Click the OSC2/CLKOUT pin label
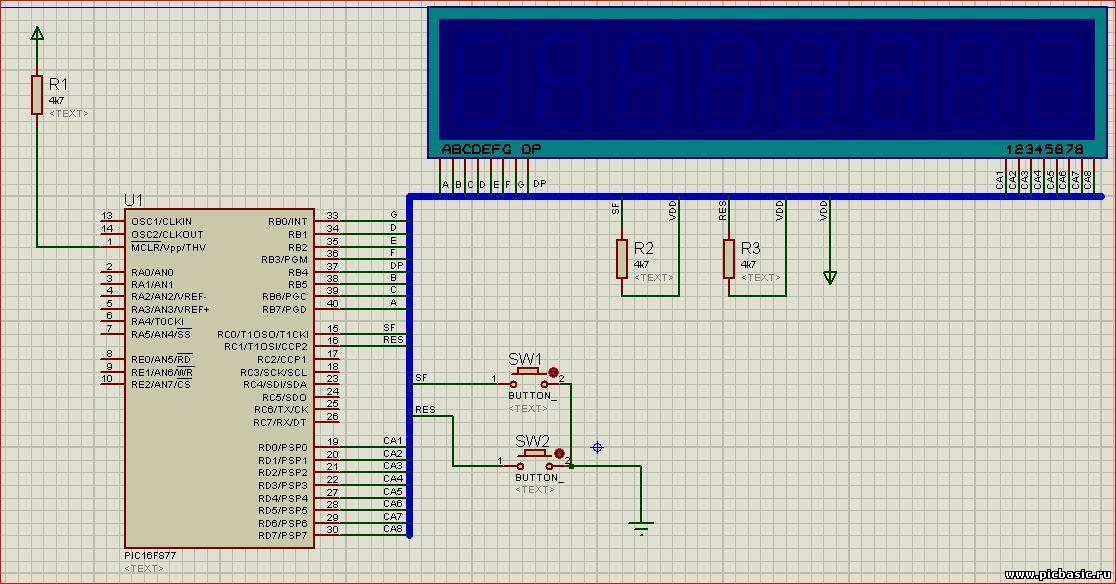Viewport: 1116px width, 584px height. coord(167,234)
